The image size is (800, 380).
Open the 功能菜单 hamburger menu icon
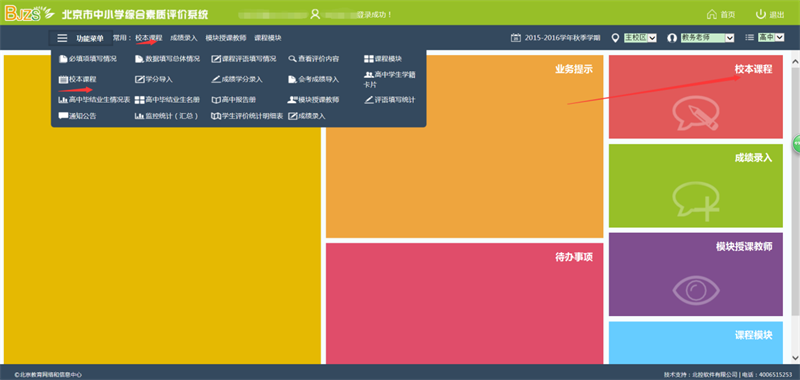[x=62, y=38]
